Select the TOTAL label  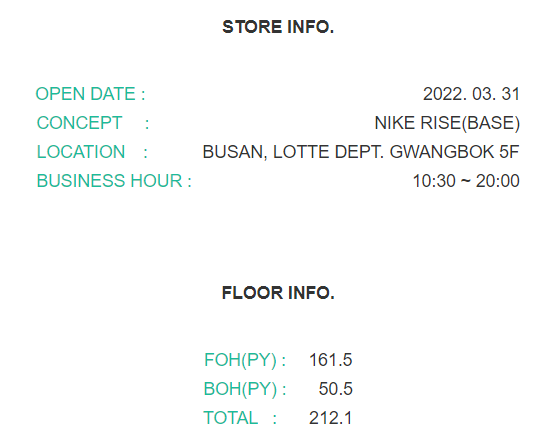click(x=230, y=418)
